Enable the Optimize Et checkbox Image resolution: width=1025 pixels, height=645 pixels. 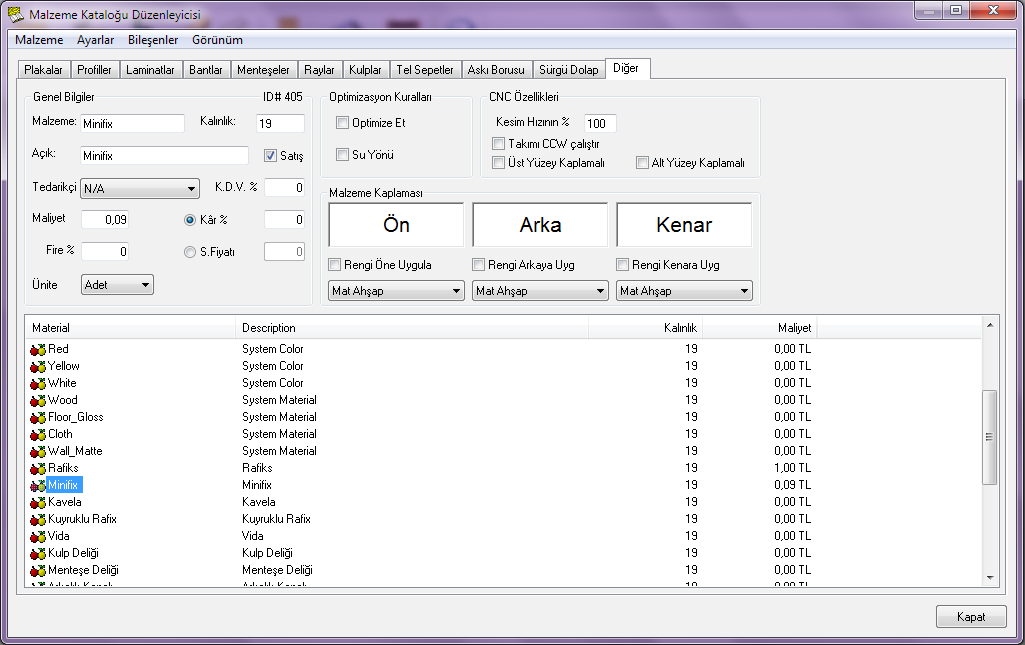click(342, 122)
